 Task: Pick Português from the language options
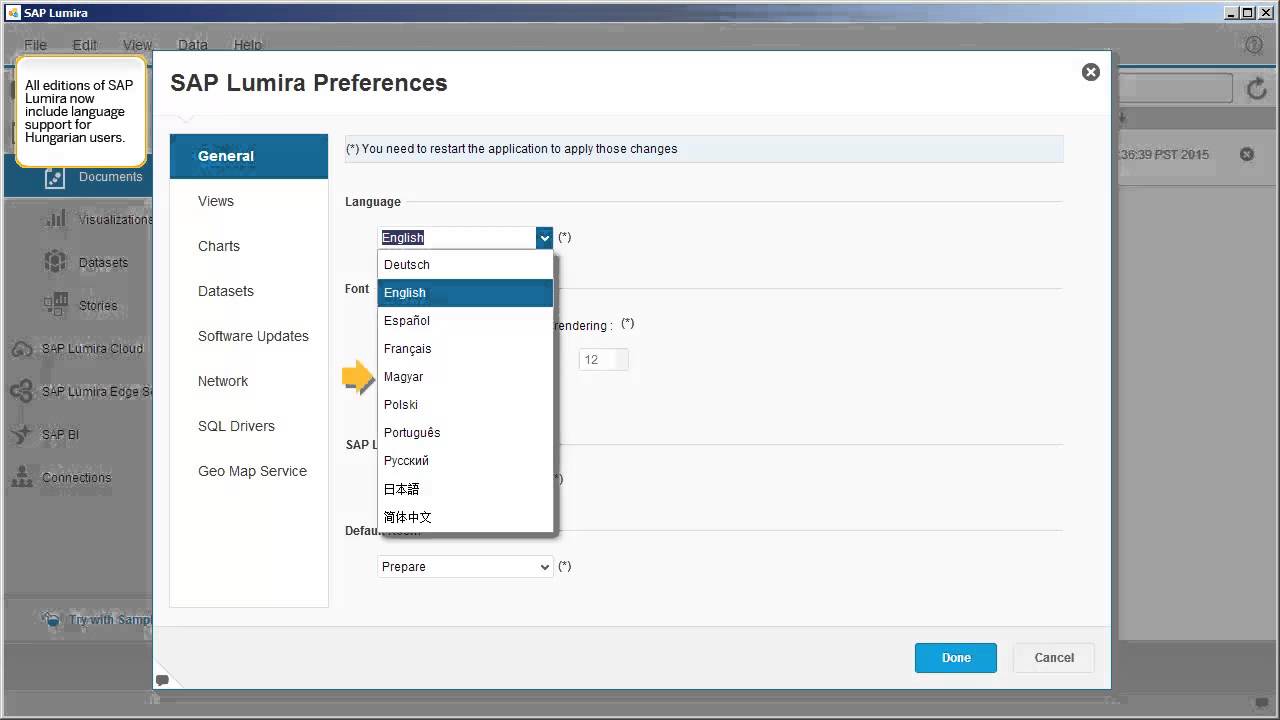(412, 433)
